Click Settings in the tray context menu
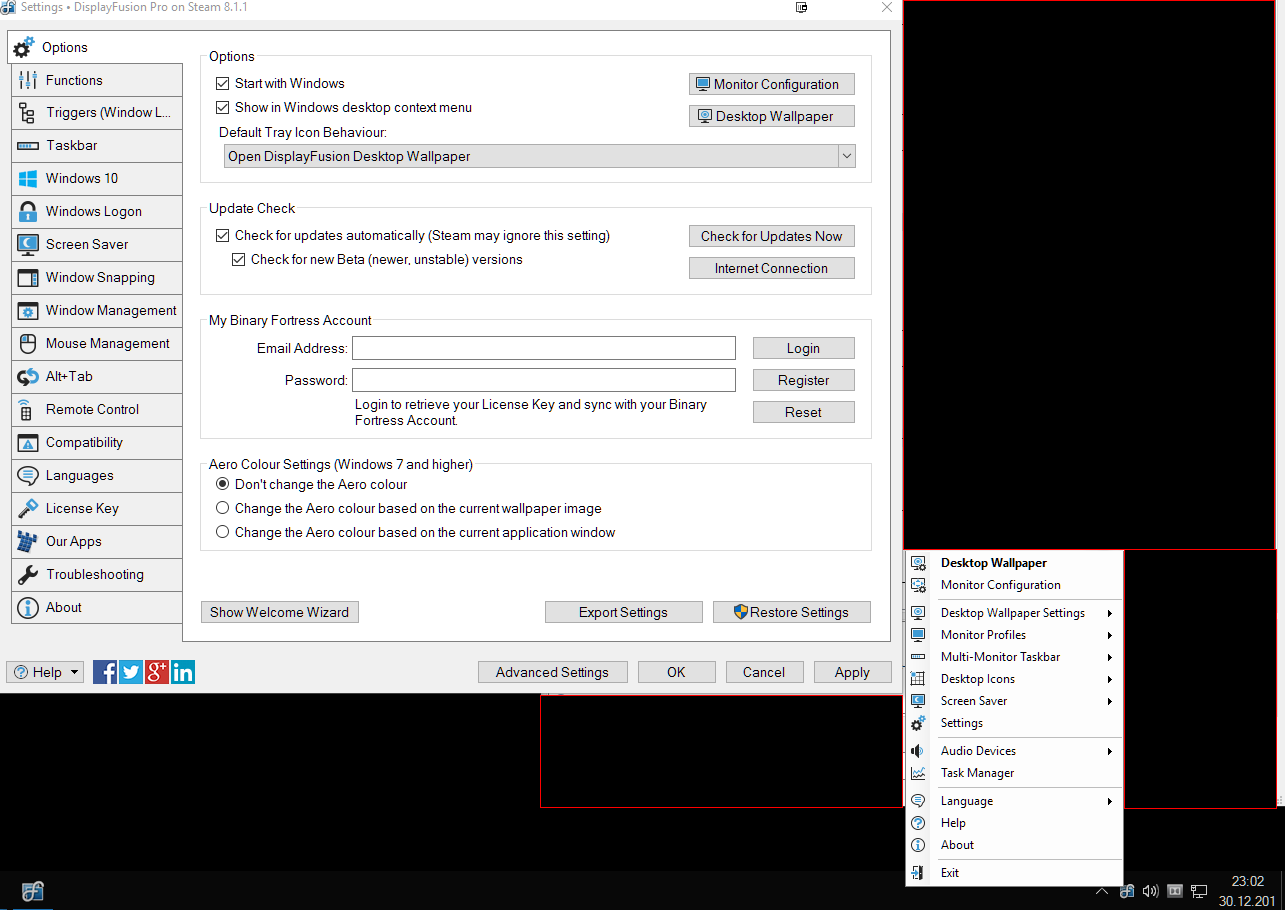 (x=1014, y=723)
